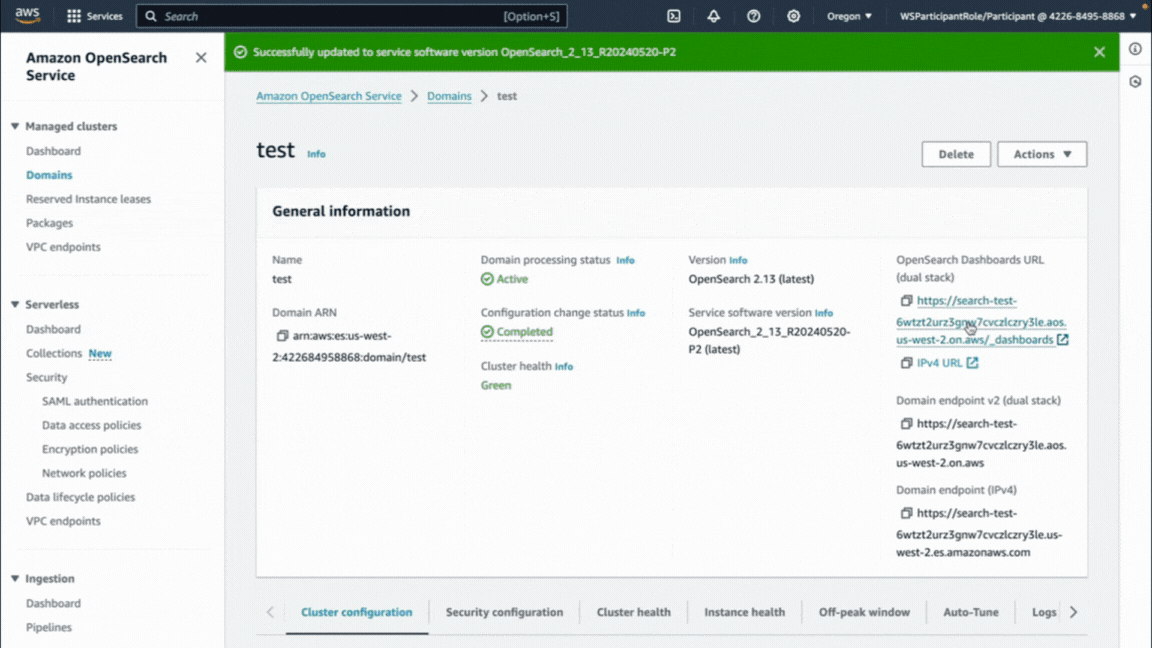Open Info for Cluster health
Screen dimensions: 1152x648
click(x=564, y=367)
